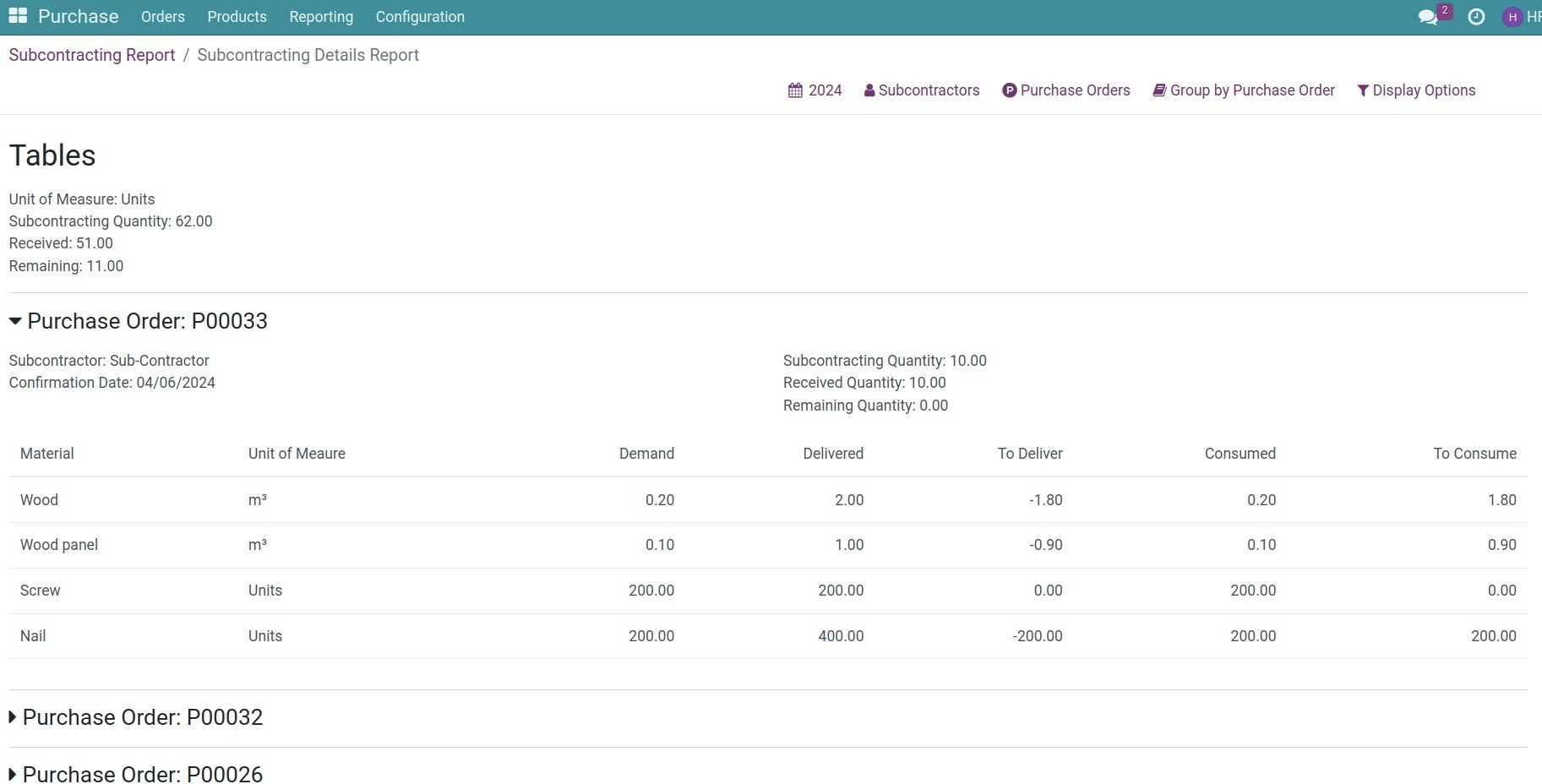The image size is (1542, 784).
Task: Open the Display Options dropdown
Action: pyautogui.click(x=1424, y=90)
